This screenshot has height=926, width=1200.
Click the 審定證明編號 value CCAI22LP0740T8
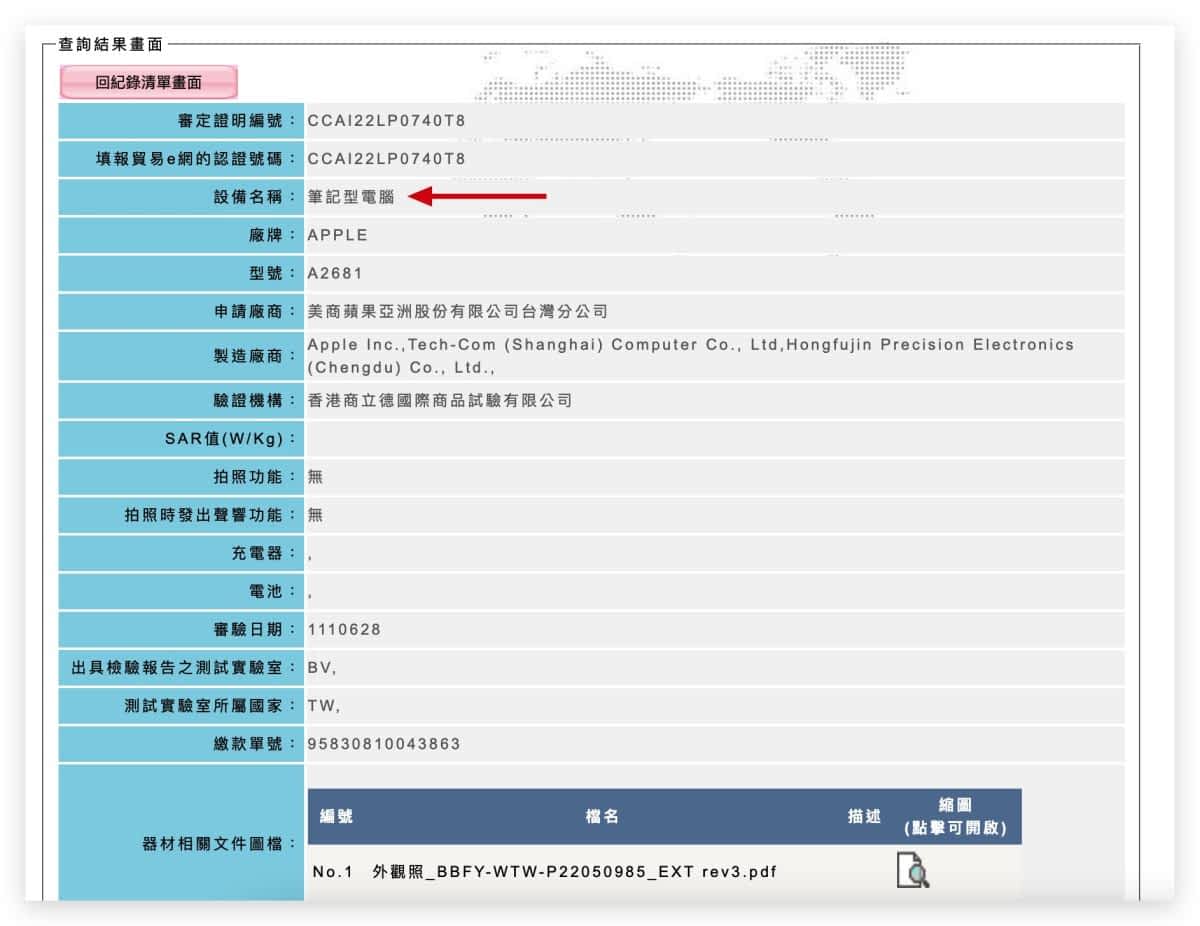(x=386, y=121)
